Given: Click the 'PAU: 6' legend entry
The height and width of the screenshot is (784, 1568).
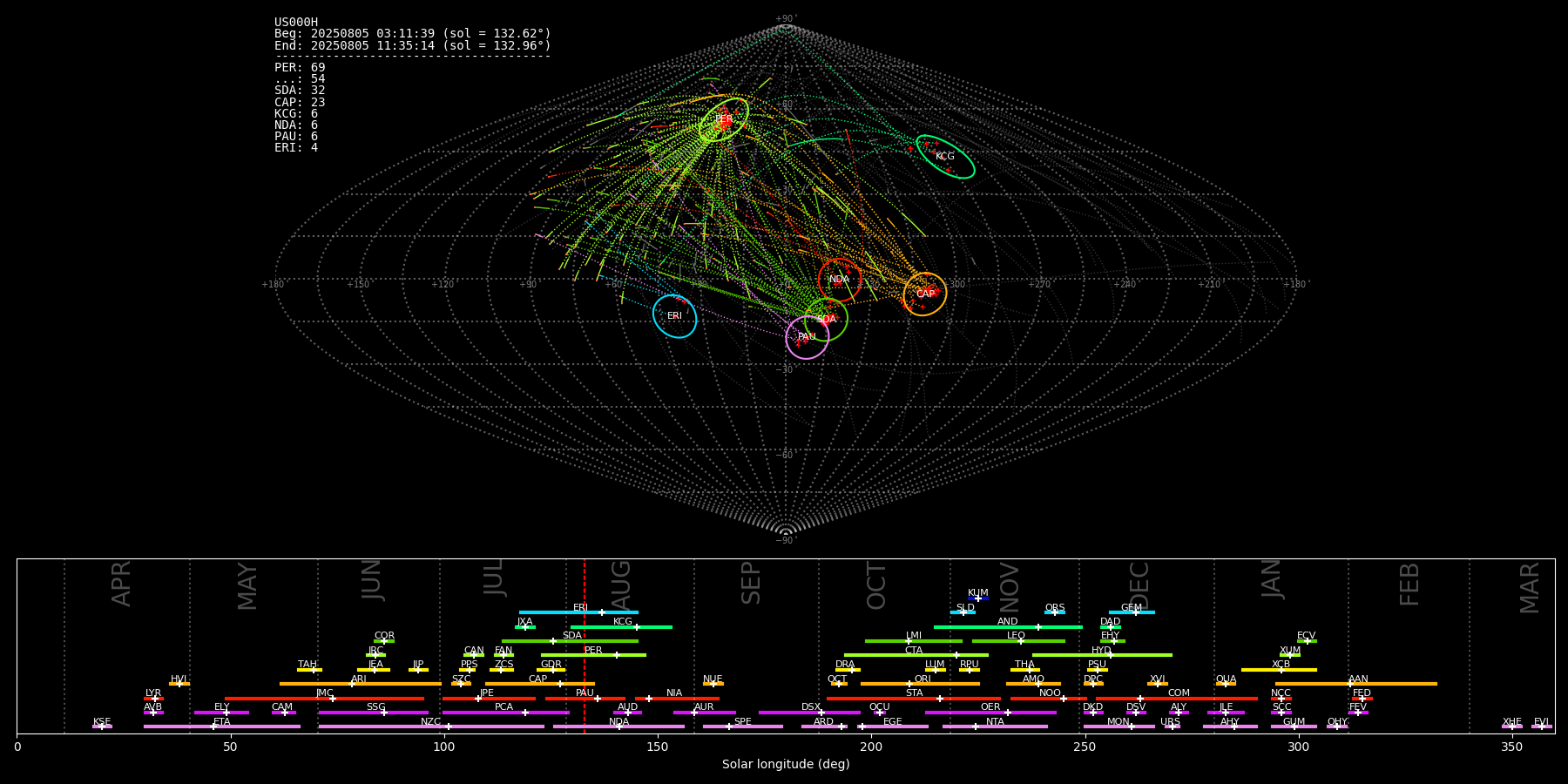Looking at the screenshot, I should [x=296, y=136].
